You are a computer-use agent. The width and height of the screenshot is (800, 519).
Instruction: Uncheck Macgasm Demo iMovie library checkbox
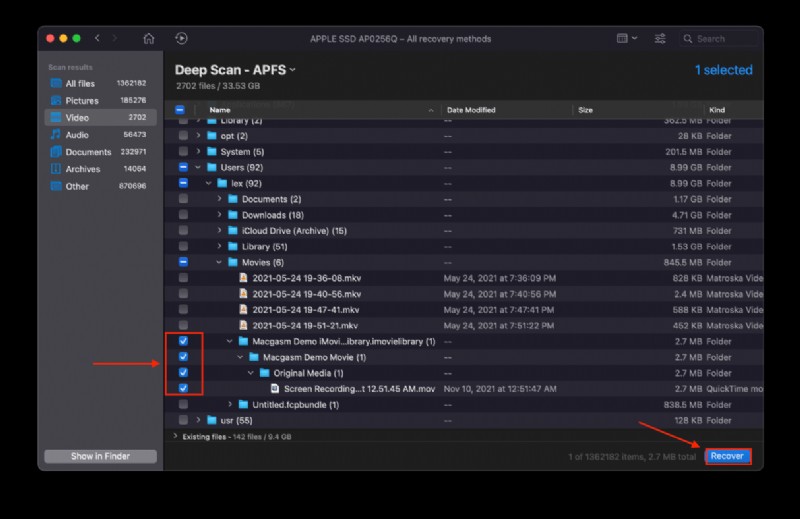pos(183,341)
